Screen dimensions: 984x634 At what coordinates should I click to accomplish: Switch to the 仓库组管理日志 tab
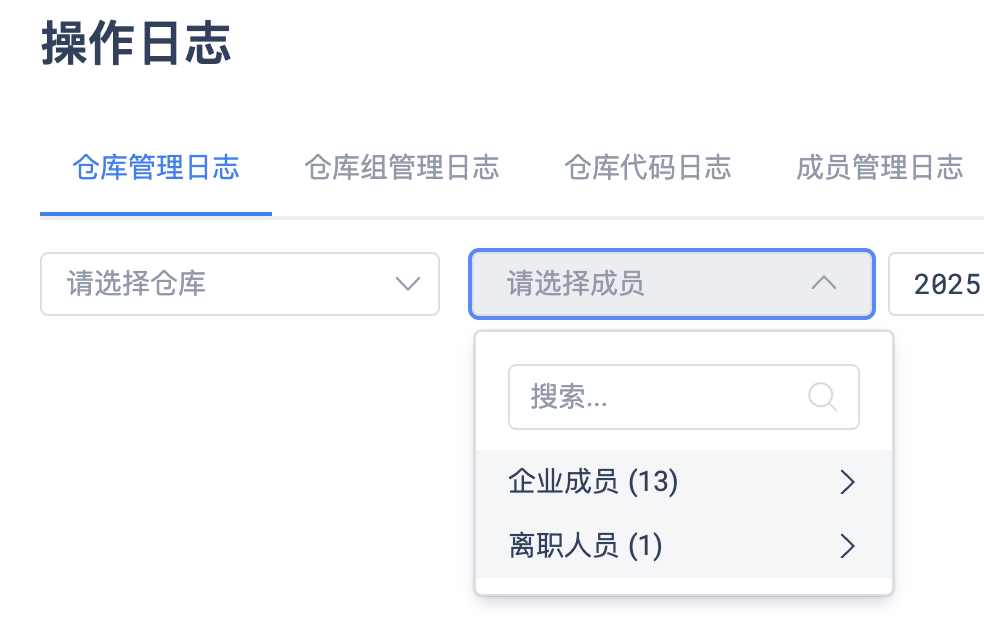pyautogui.click(x=402, y=167)
